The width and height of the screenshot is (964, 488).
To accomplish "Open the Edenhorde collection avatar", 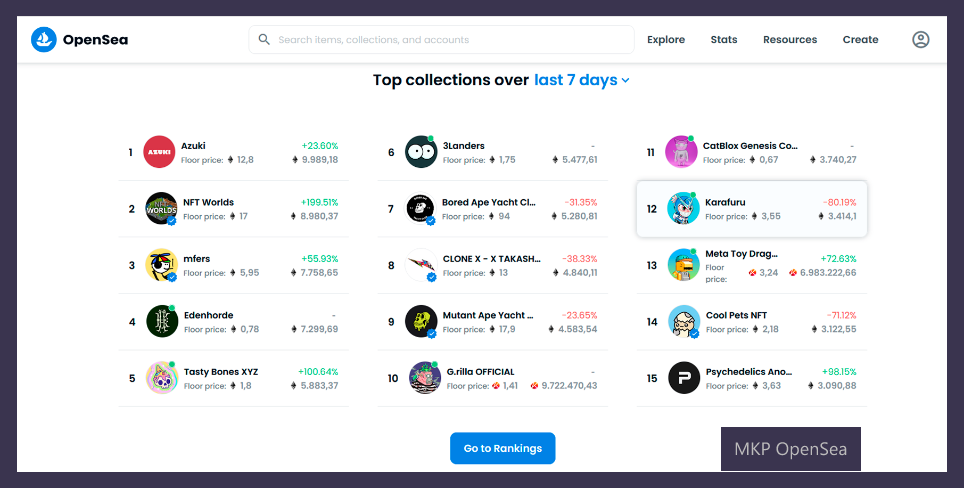I will click(162, 321).
